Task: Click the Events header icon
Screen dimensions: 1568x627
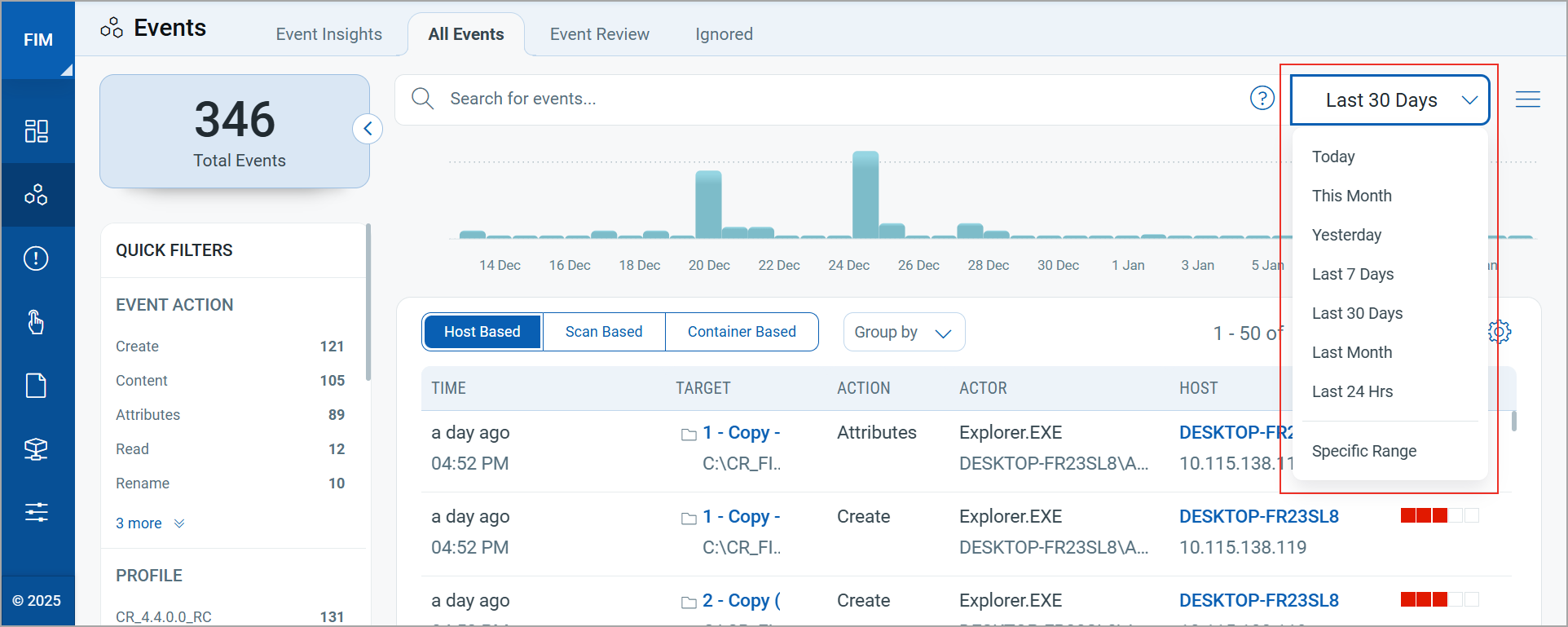Action: [112, 29]
